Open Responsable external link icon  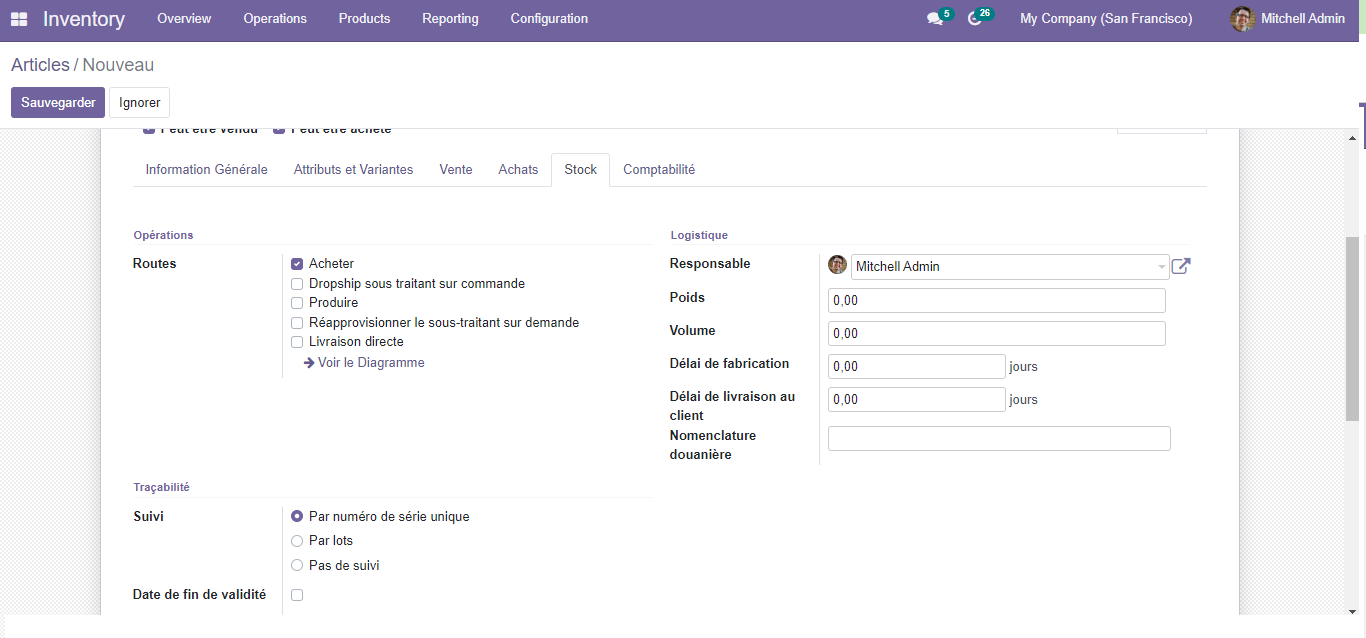(1181, 266)
